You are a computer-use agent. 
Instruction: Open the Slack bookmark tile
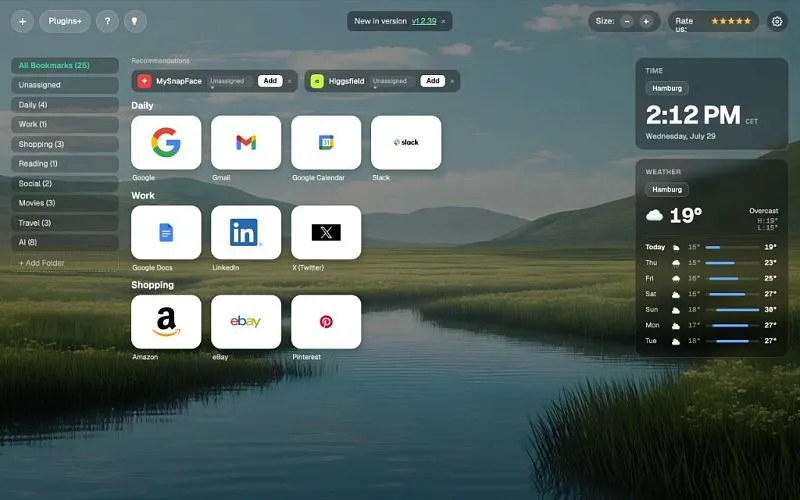point(406,142)
